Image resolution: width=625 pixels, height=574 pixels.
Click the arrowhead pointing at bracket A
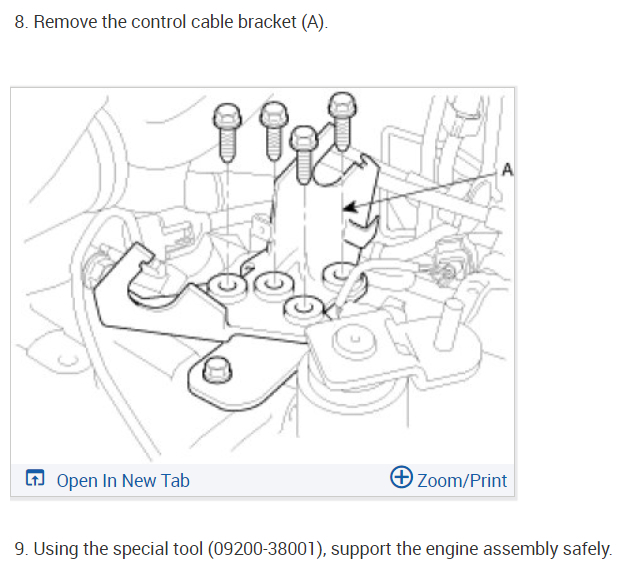point(350,207)
